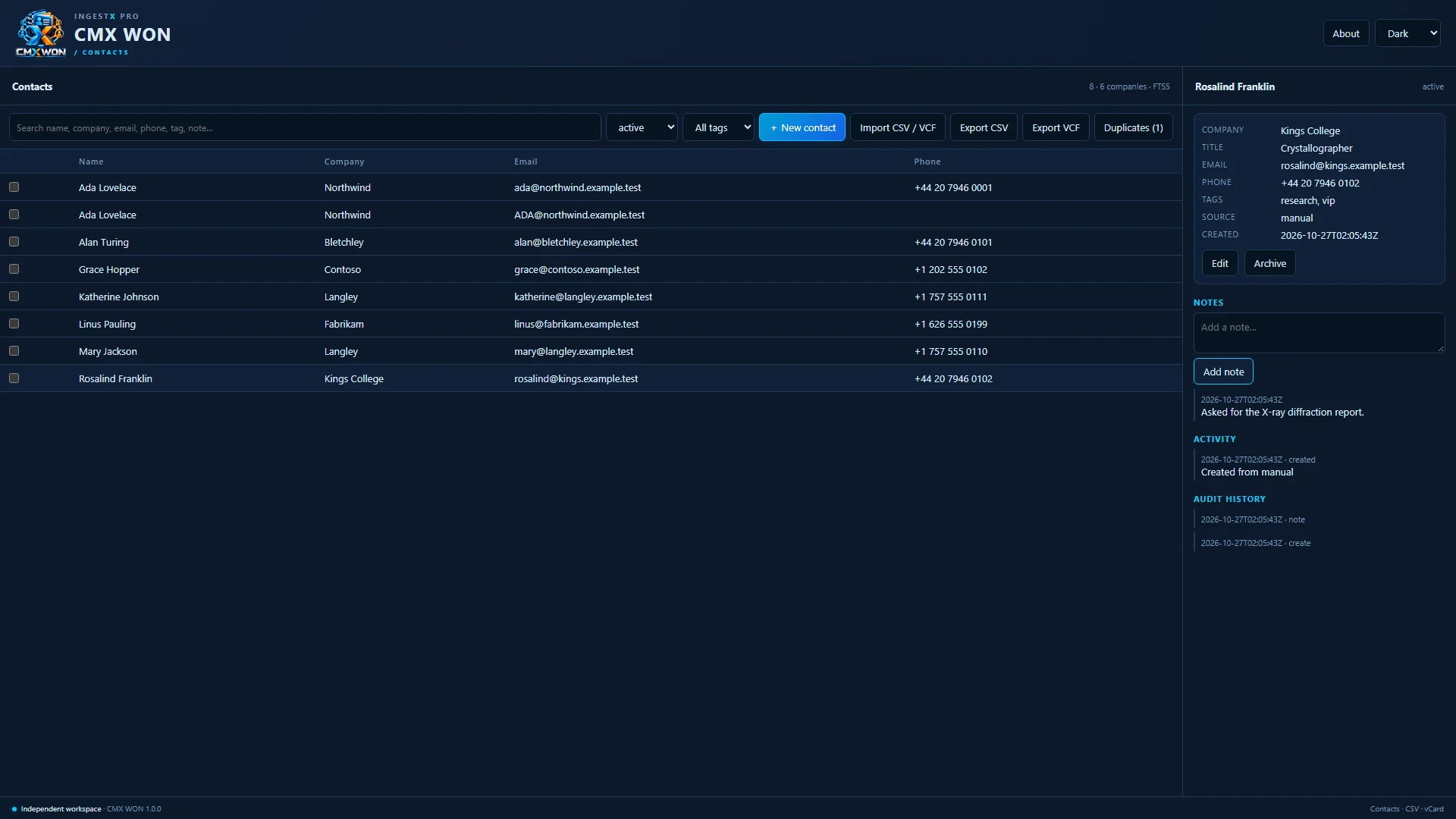Viewport: 1456px width, 819px height.
Task: Click the audit history note entry
Action: tap(1253, 519)
